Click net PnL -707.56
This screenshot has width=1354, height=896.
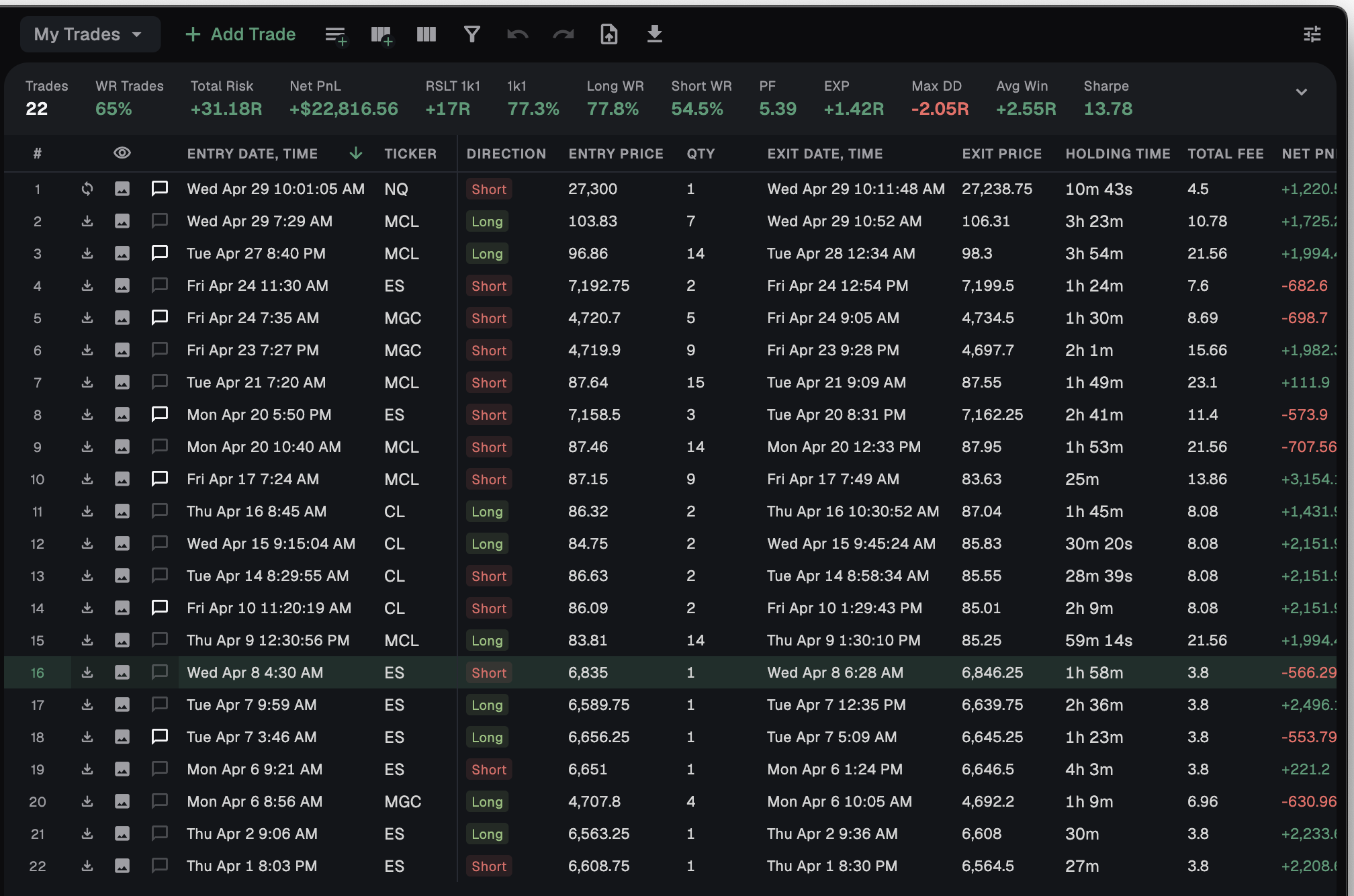(x=1308, y=447)
